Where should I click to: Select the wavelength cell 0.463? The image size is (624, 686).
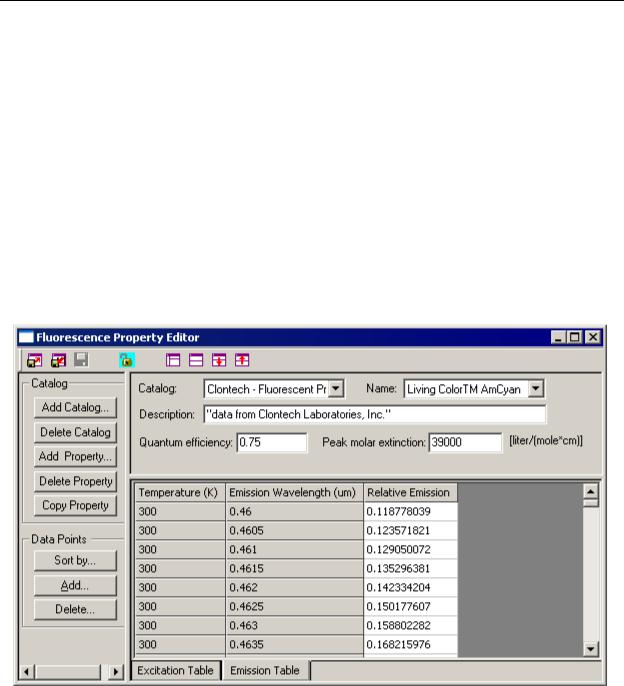[294, 626]
